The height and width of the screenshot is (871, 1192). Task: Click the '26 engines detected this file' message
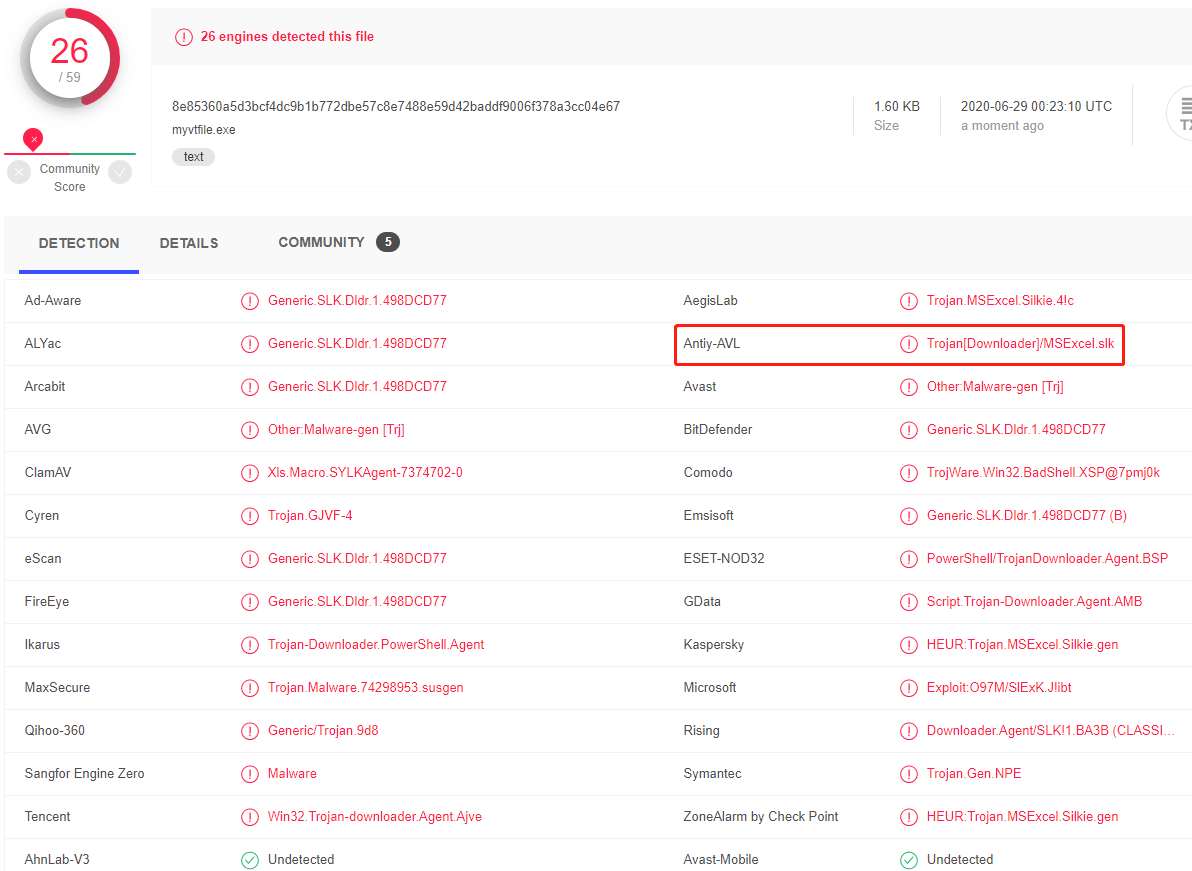point(287,36)
